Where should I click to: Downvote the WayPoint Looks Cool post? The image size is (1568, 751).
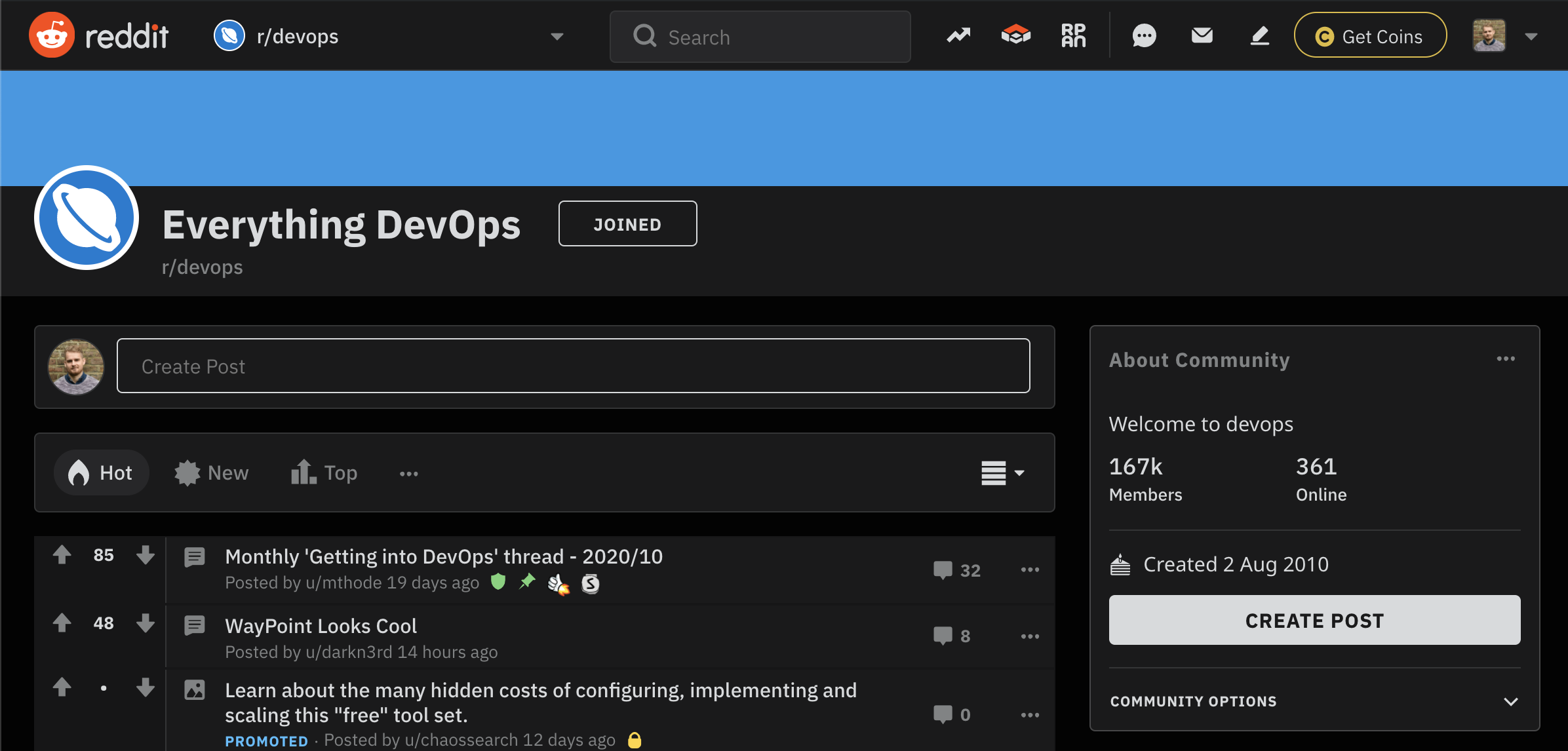pos(146,623)
